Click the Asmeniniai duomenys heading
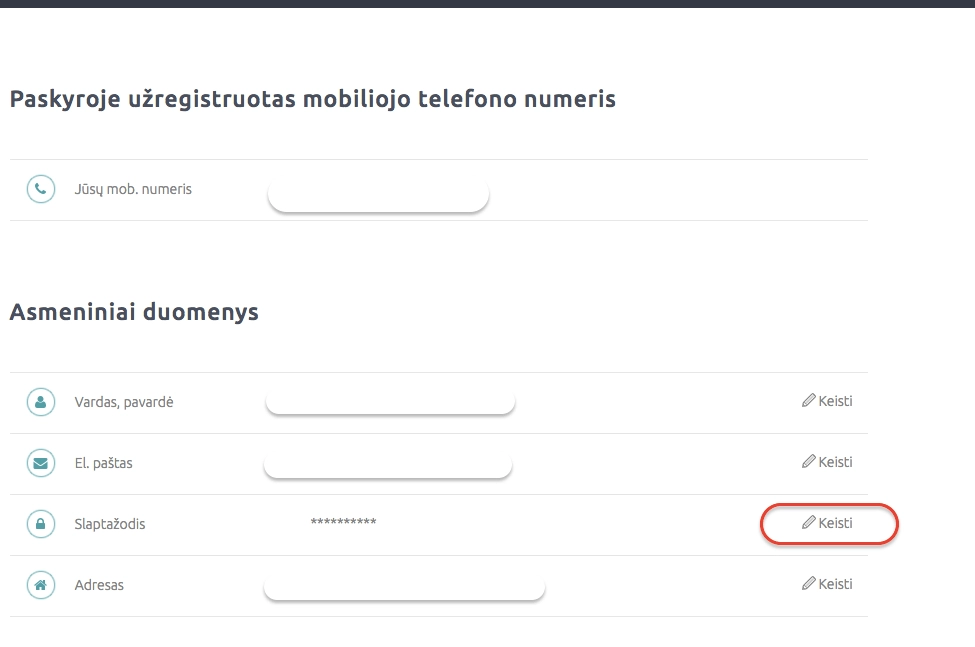Viewport: 975px width, 647px height. click(x=134, y=312)
